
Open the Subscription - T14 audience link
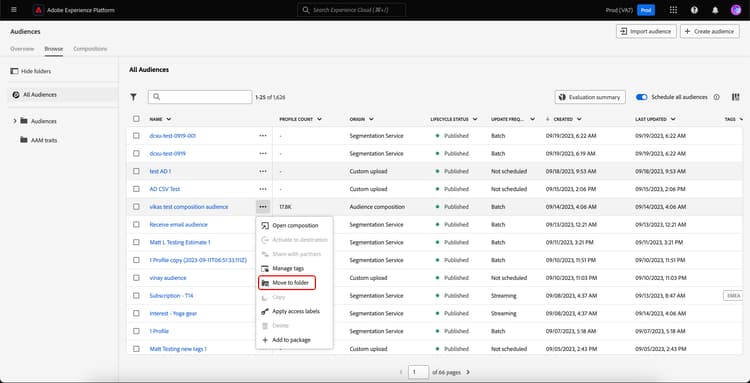pyautogui.click(x=171, y=295)
